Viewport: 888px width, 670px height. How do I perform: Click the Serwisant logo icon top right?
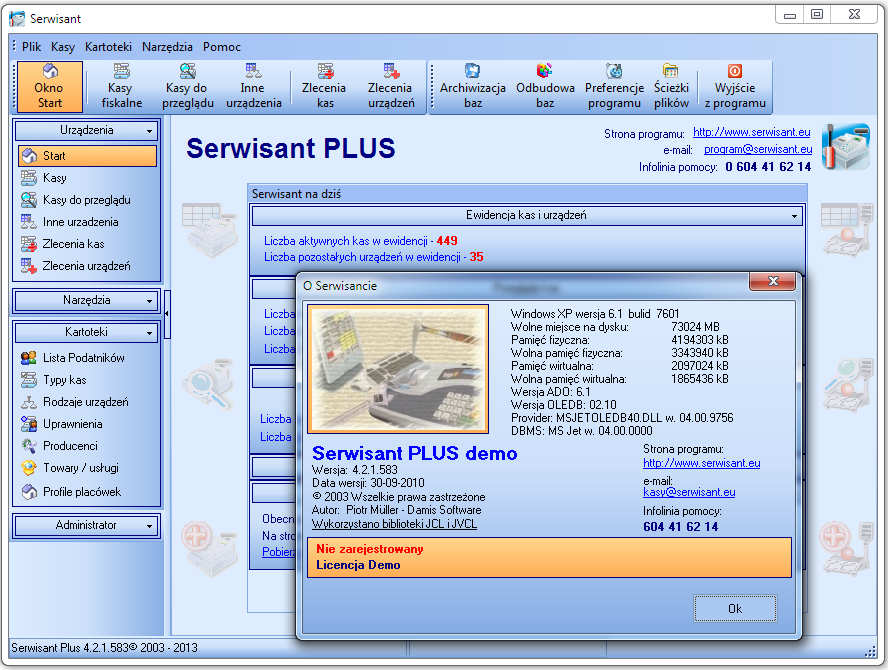pyautogui.click(x=846, y=147)
